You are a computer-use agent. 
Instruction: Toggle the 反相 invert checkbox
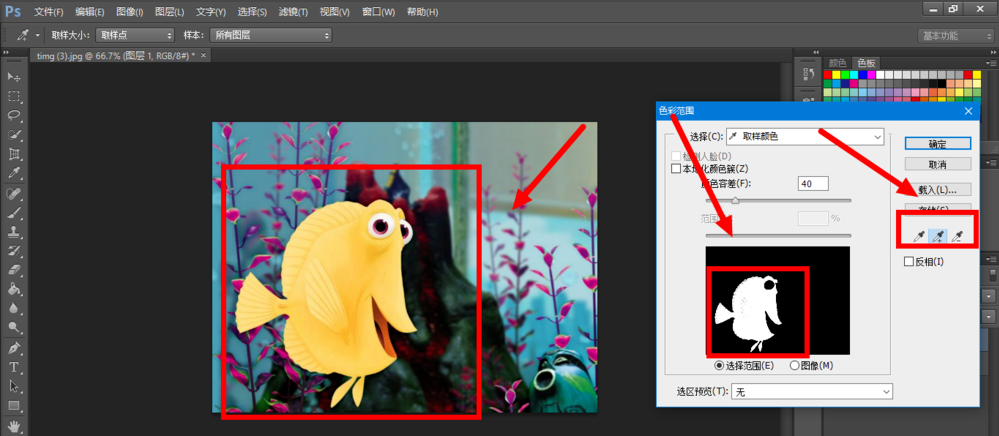click(909, 261)
